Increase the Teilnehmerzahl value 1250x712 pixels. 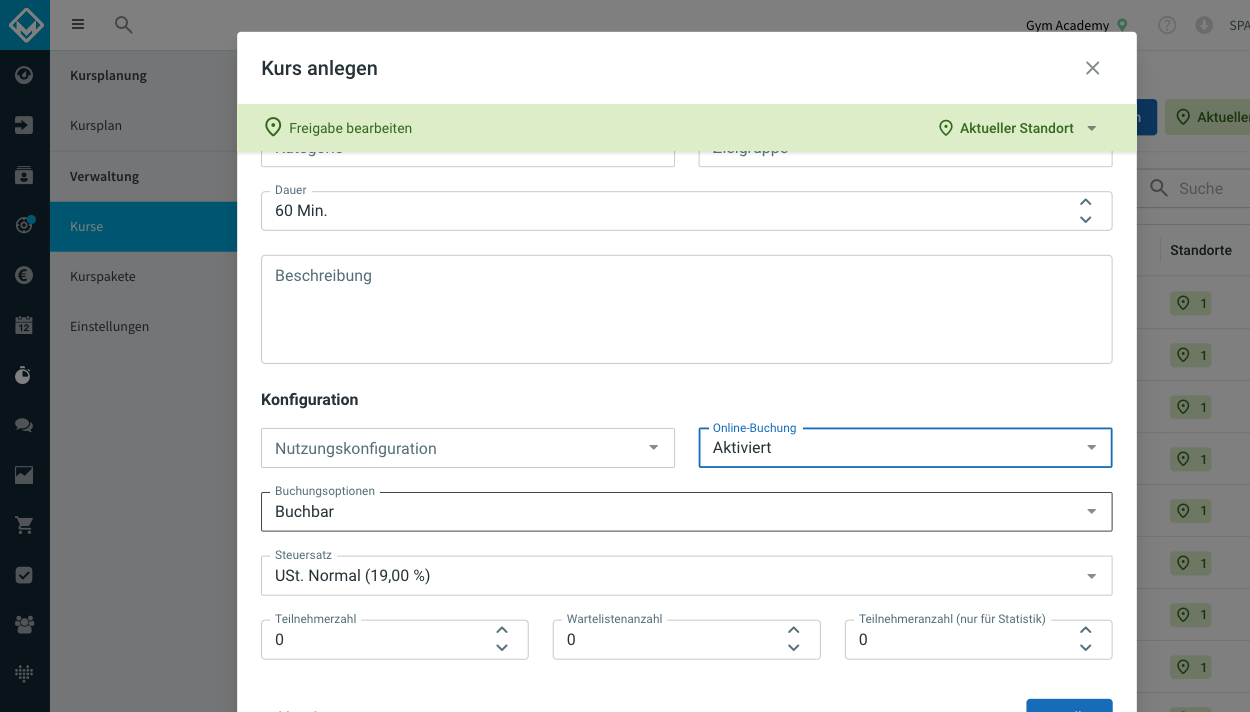502,631
